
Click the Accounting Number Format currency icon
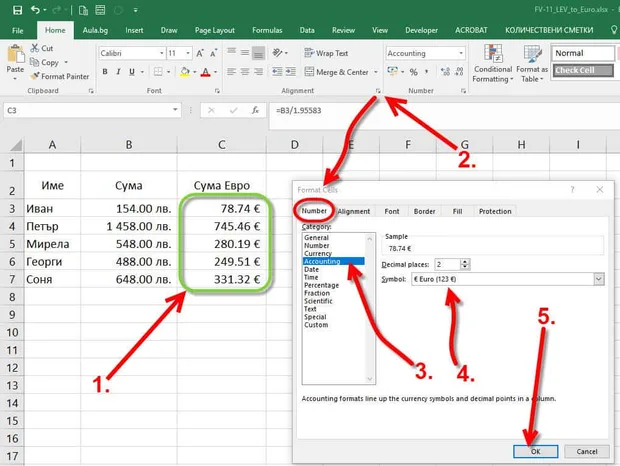[x=392, y=72]
